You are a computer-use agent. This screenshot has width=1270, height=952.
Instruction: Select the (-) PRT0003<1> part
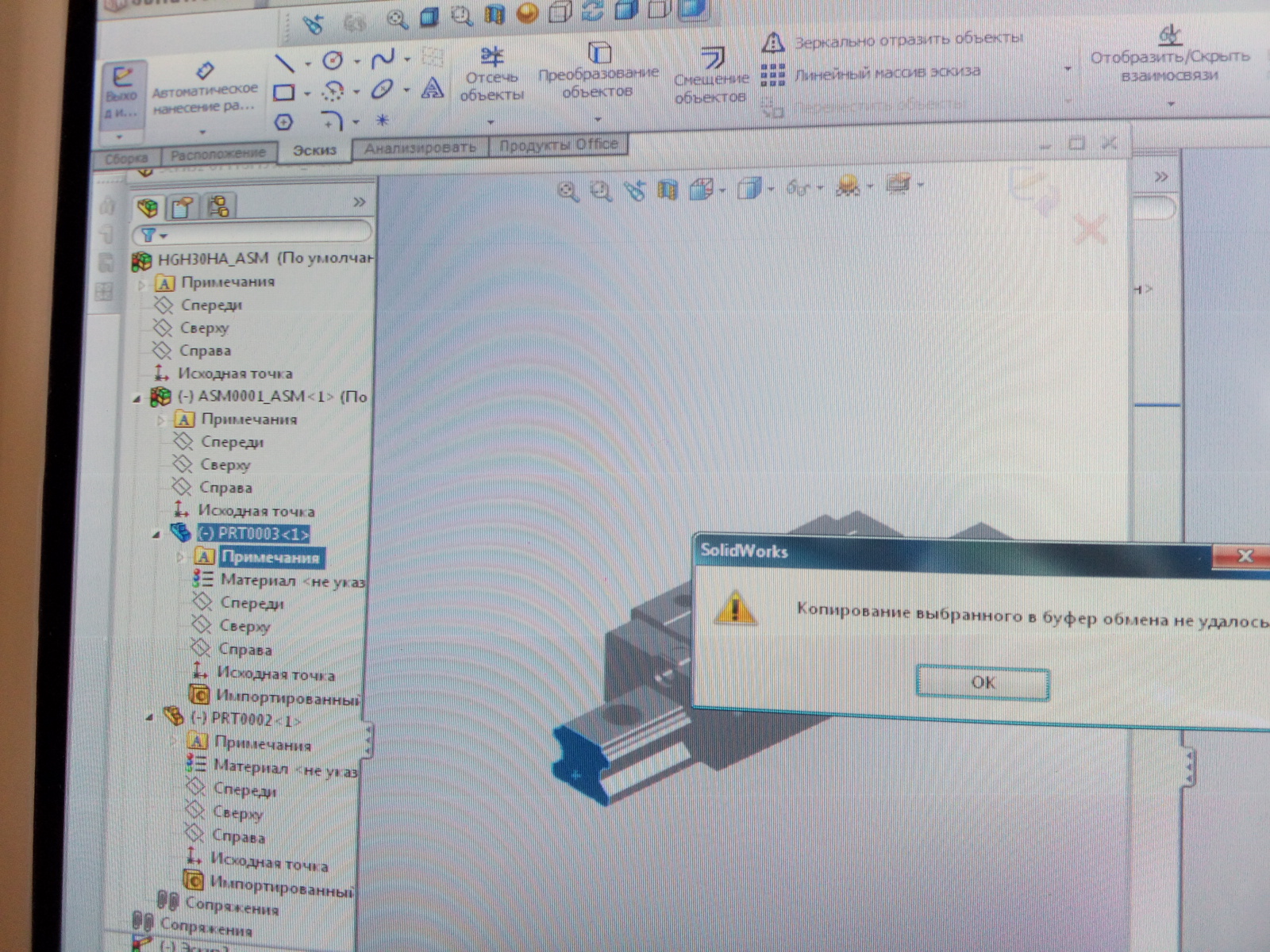(x=242, y=533)
